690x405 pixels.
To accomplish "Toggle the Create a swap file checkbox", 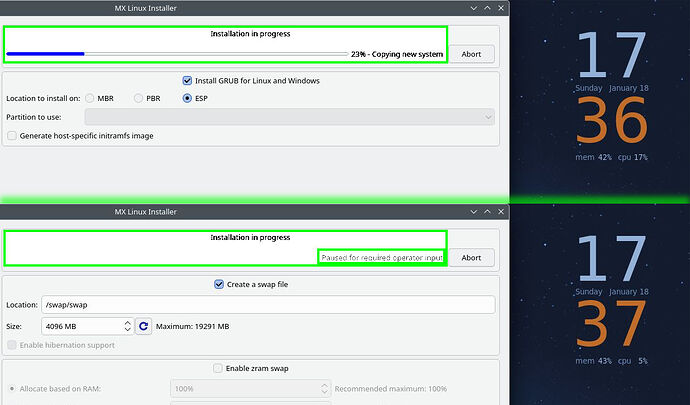I will click(219, 284).
